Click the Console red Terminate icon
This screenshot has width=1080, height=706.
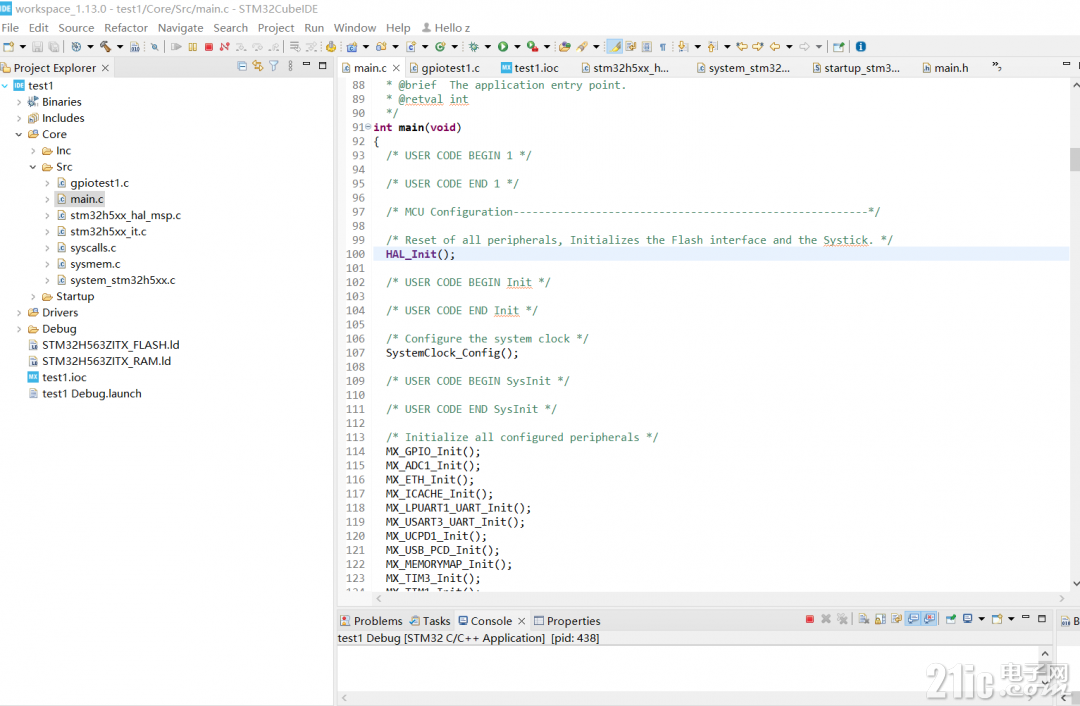coord(810,619)
